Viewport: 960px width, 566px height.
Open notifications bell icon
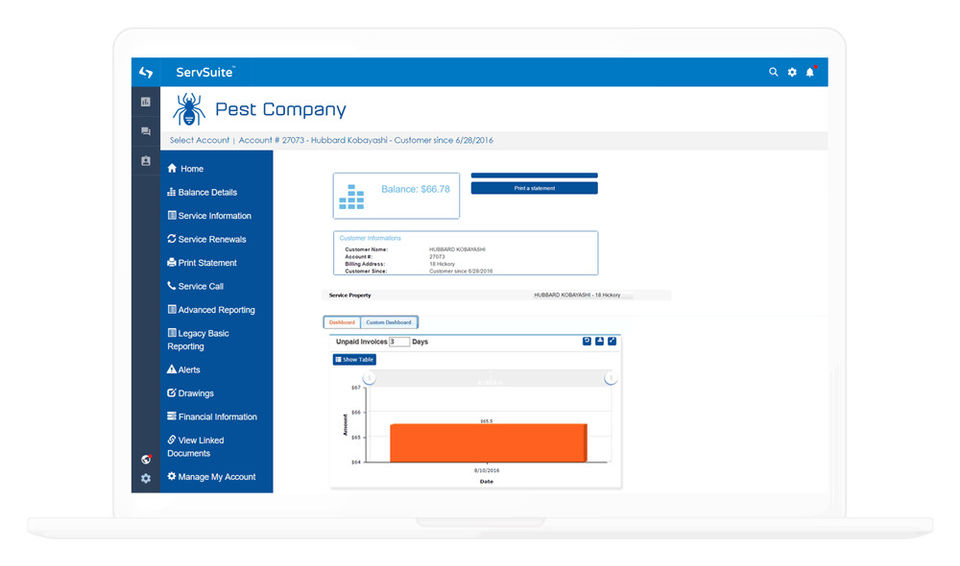810,72
